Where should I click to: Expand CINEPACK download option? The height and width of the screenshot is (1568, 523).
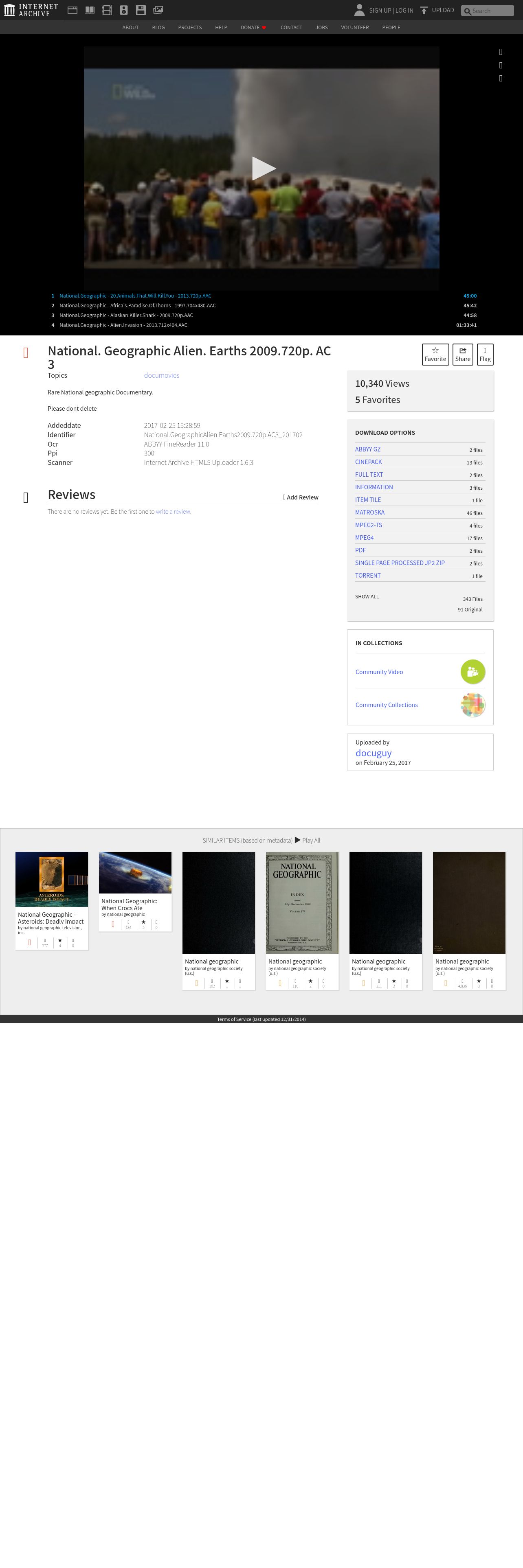coord(368,462)
